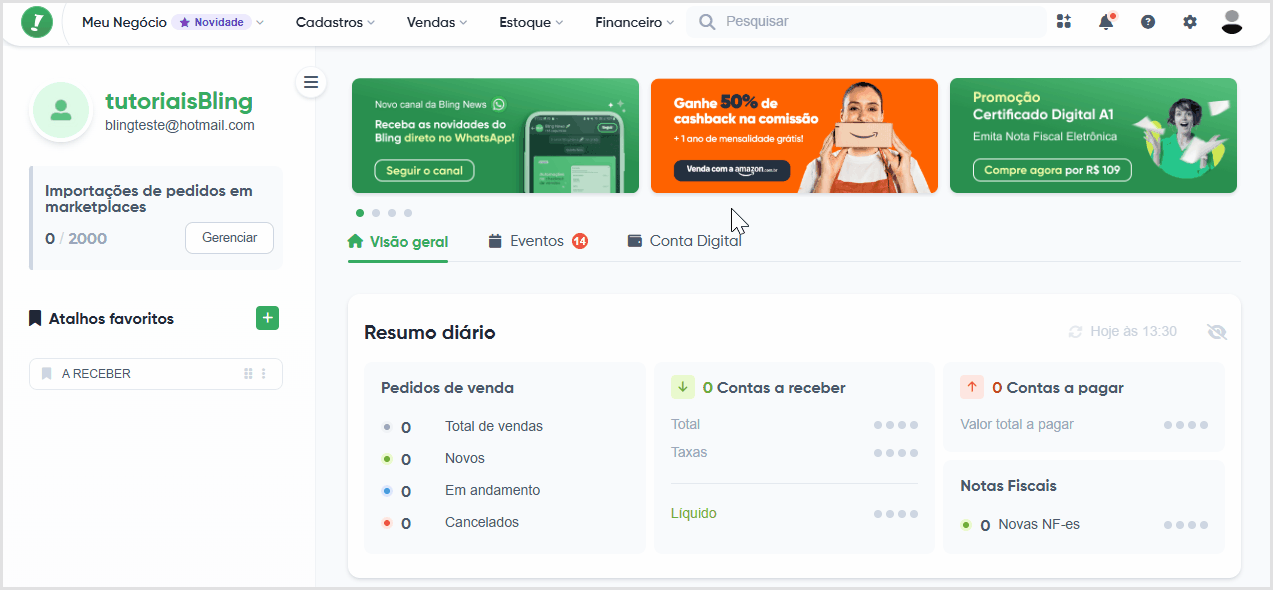Open A RECEBER shortcut options dots
This screenshot has height=590, width=1273.
point(264,374)
